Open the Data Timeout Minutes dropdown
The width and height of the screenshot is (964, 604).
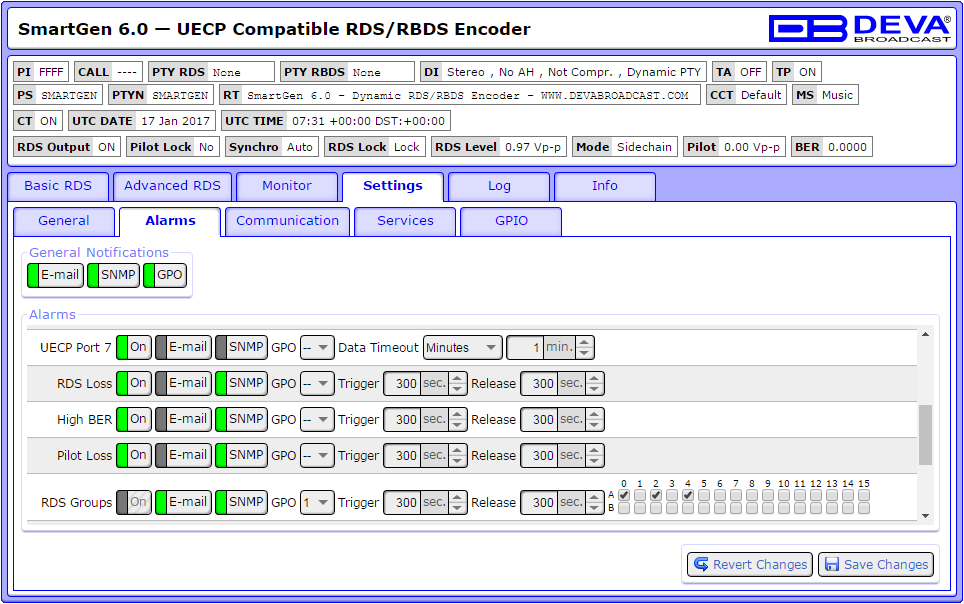point(462,348)
